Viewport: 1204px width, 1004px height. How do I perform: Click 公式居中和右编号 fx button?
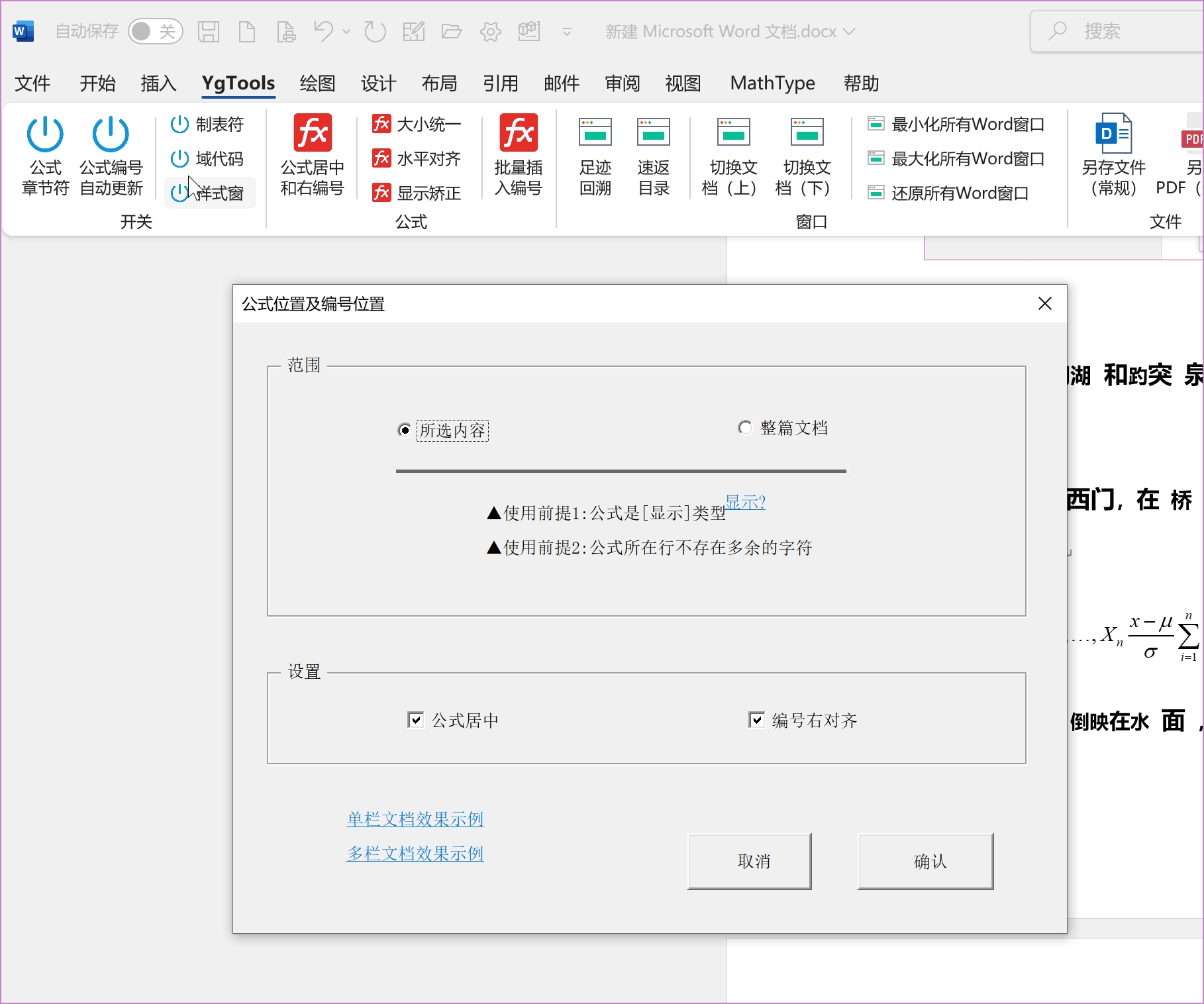[313, 156]
